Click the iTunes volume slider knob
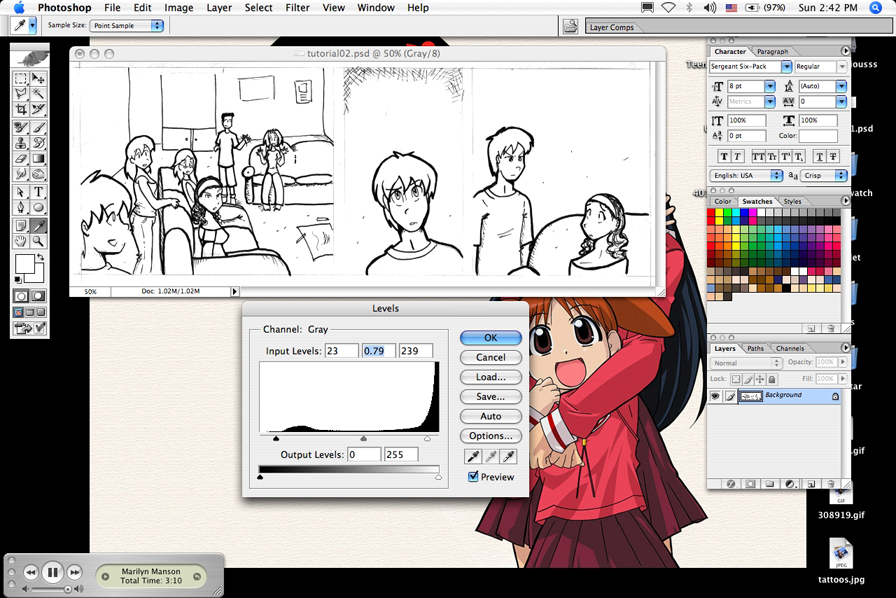896x598 pixels. (68, 589)
